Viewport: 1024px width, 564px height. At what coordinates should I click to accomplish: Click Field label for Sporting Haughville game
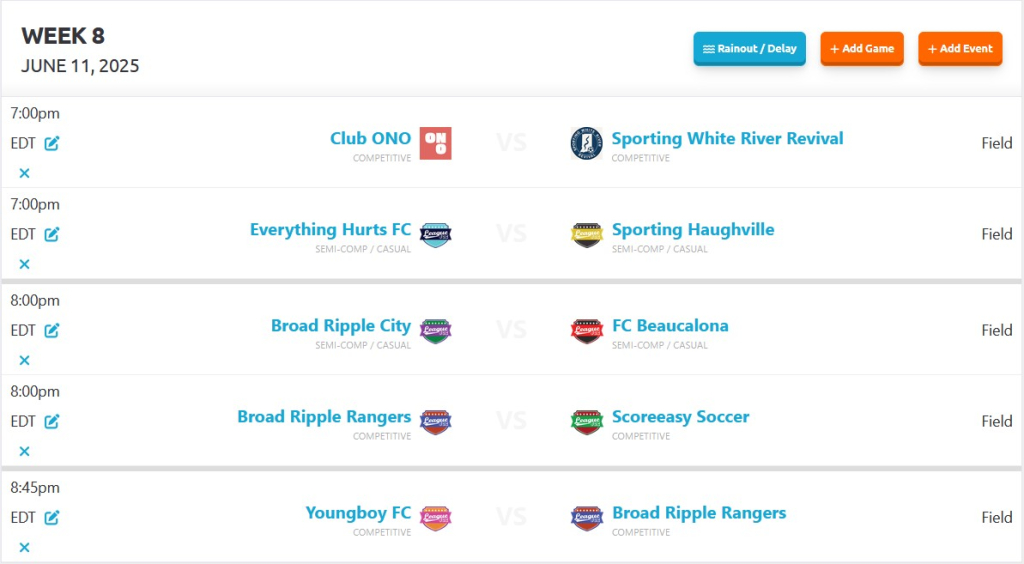point(997,234)
